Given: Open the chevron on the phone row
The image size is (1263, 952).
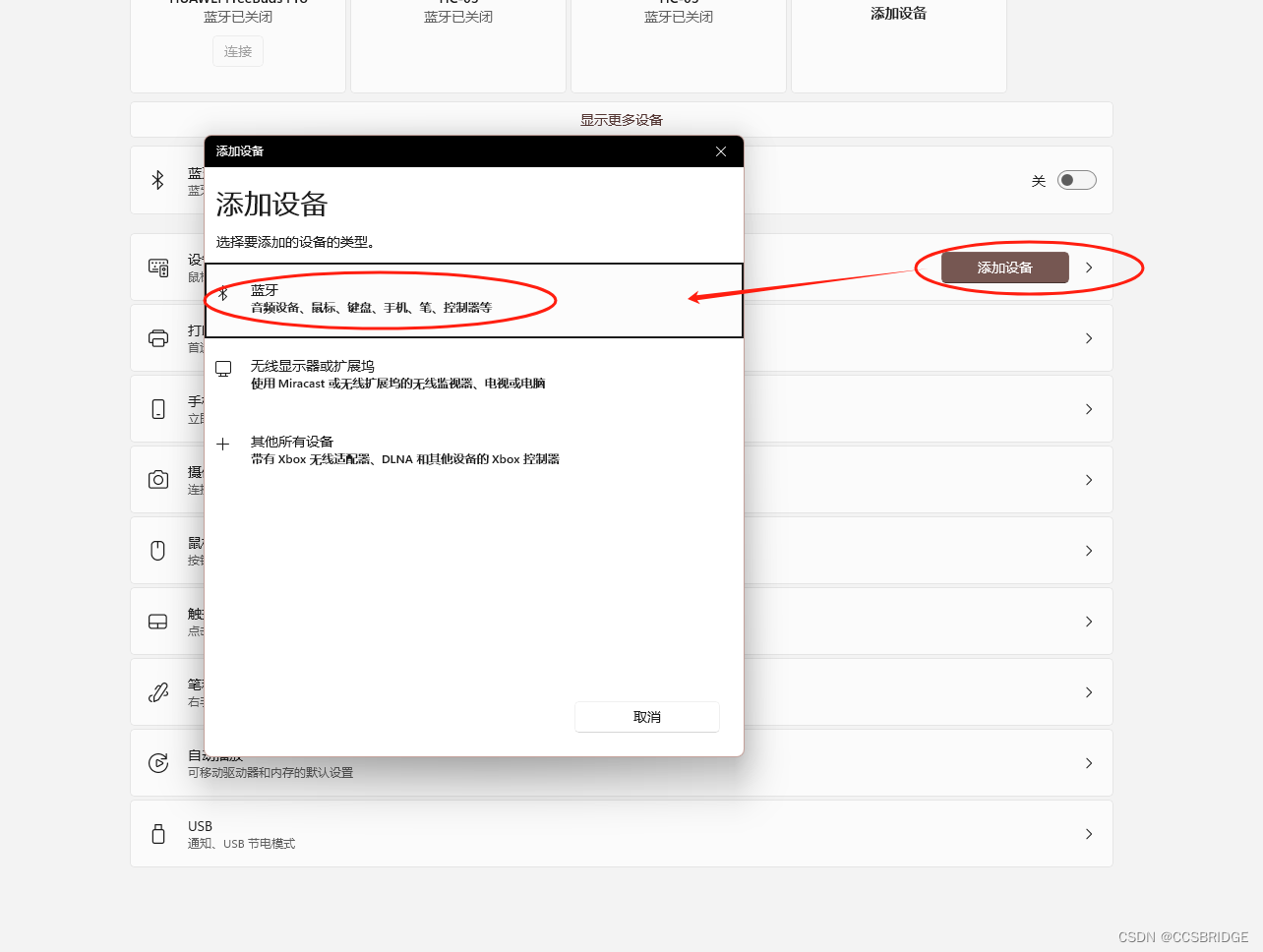Looking at the screenshot, I should pyautogui.click(x=1089, y=409).
